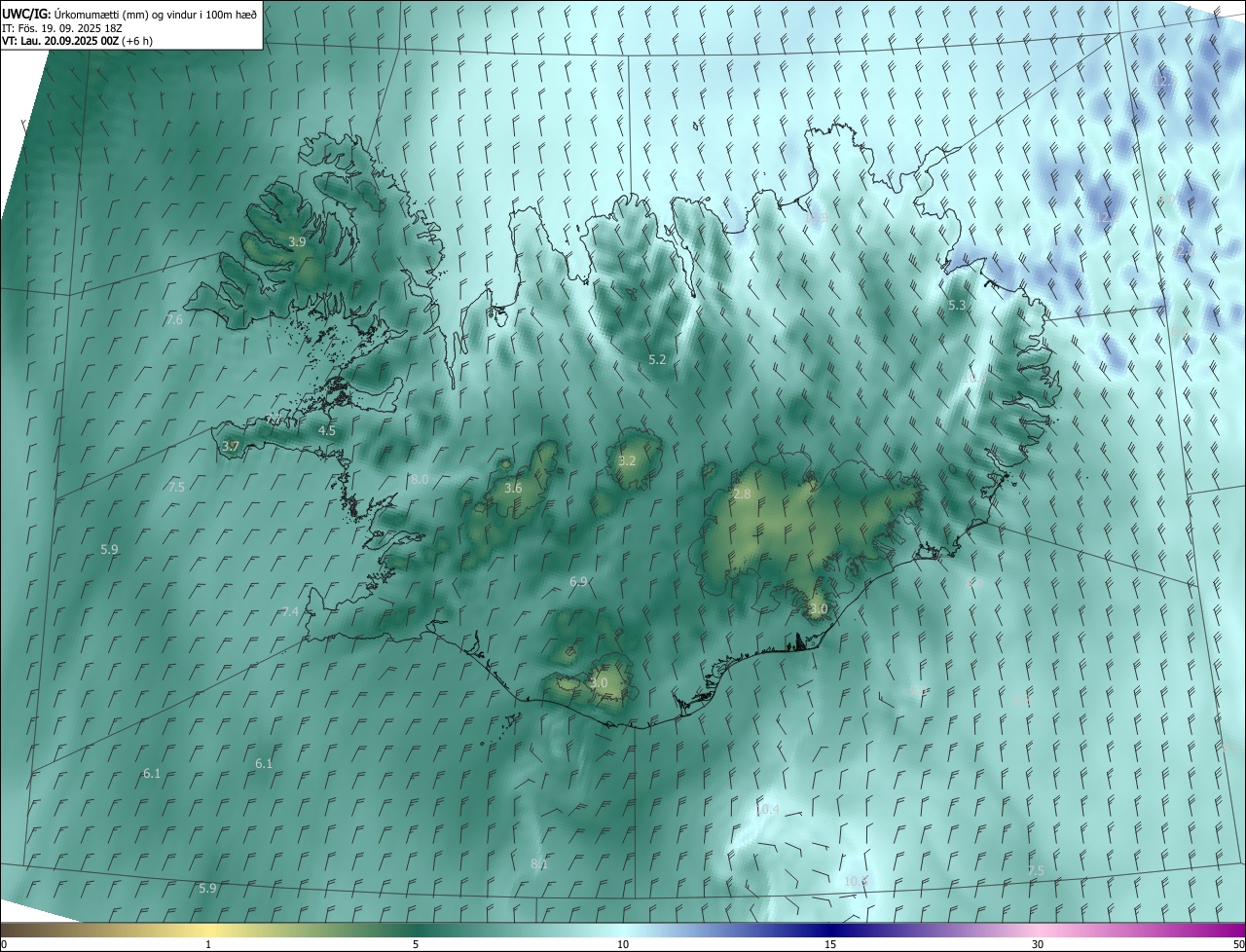The height and width of the screenshot is (952, 1246).
Task: Click the 'VT: Lau. 20.09.2025 00Z (+6 h)' line
Action: (x=76, y=41)
